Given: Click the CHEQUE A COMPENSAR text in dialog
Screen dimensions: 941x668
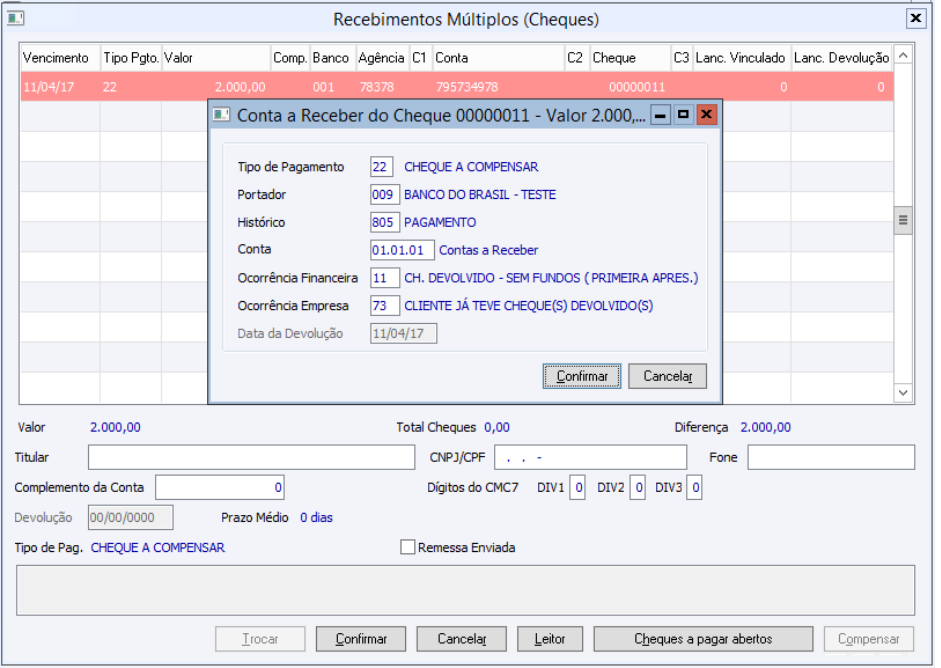Looking at the screenshot, I should click(x=471, y=167).
